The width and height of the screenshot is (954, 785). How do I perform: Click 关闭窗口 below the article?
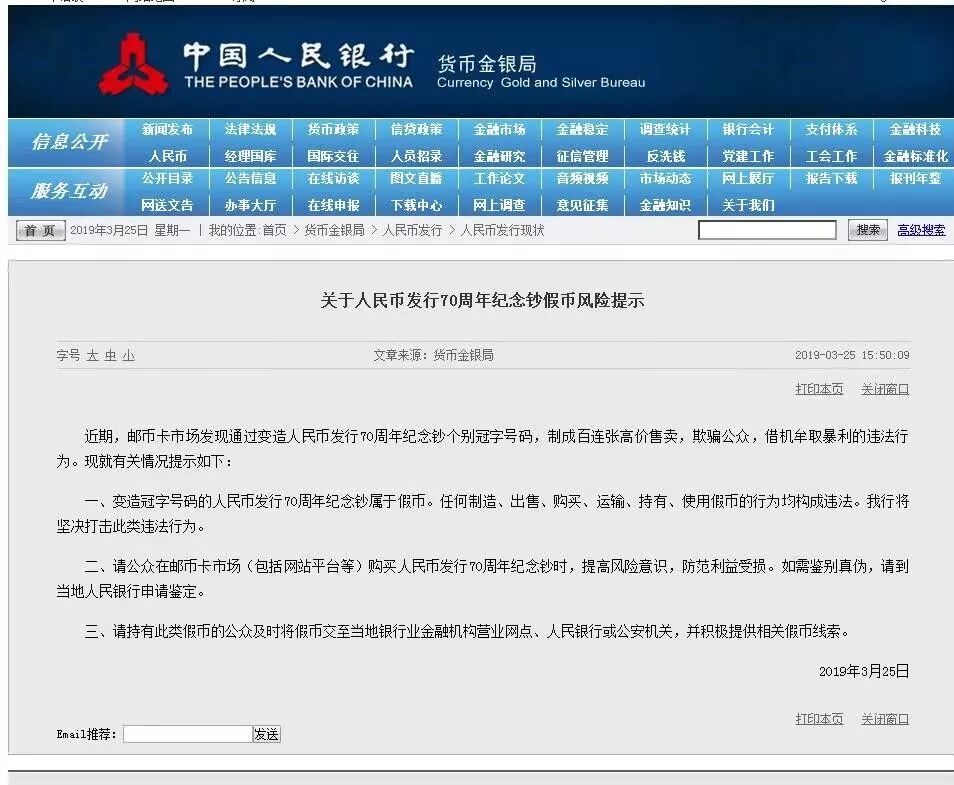885,719
